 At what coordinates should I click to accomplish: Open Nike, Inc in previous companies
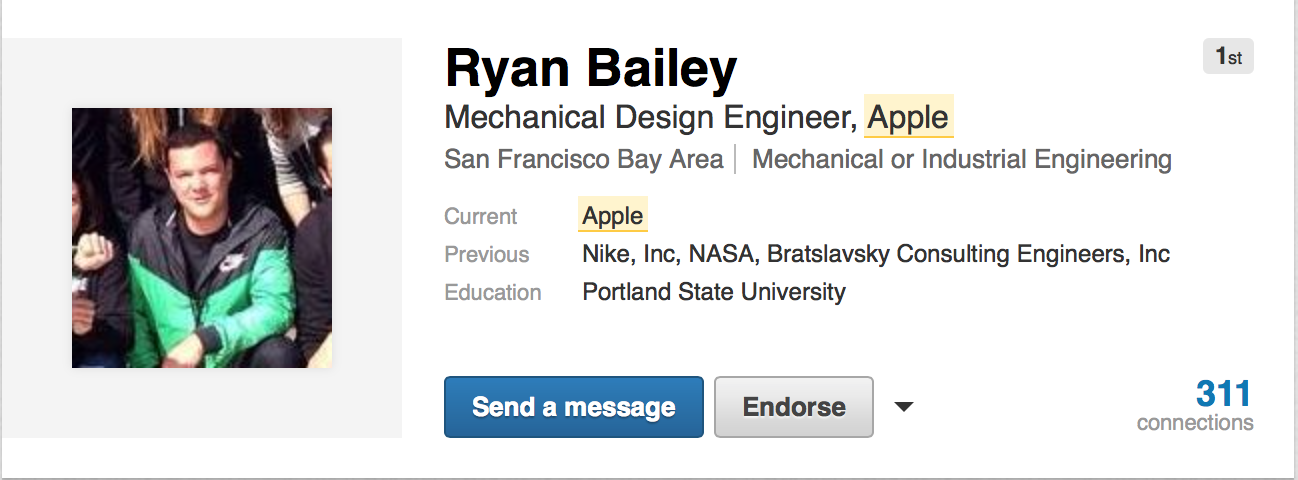point(629,254)
